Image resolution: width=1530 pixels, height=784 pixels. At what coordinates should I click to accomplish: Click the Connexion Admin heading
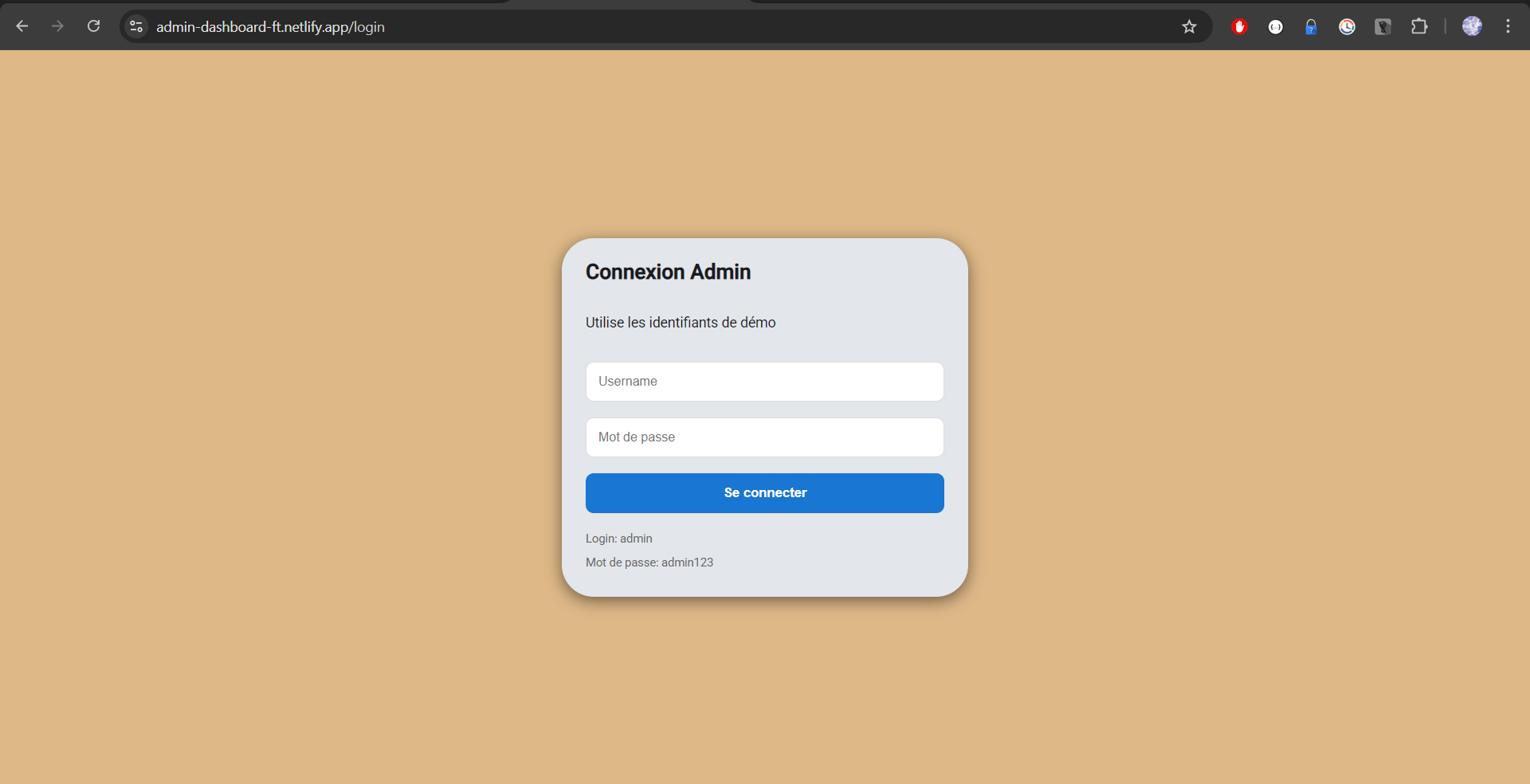(669, 272)
